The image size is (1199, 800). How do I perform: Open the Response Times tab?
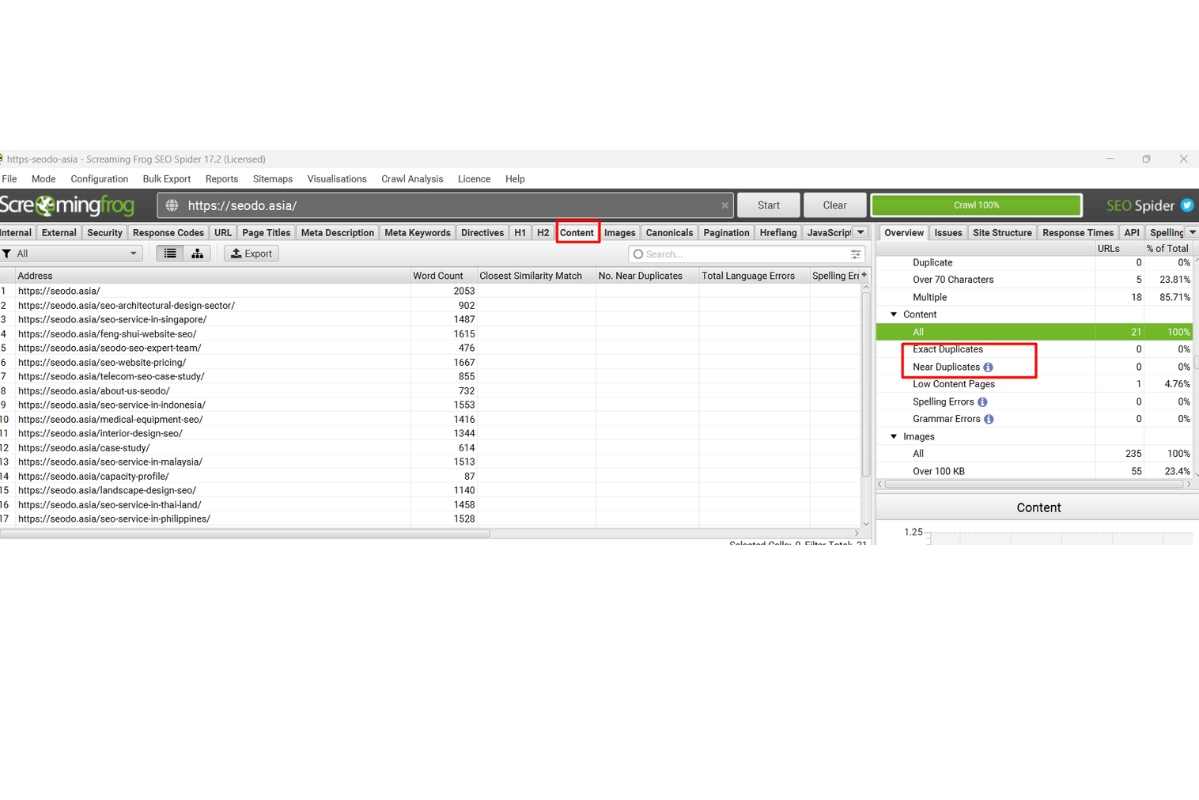click(1078, 233)
